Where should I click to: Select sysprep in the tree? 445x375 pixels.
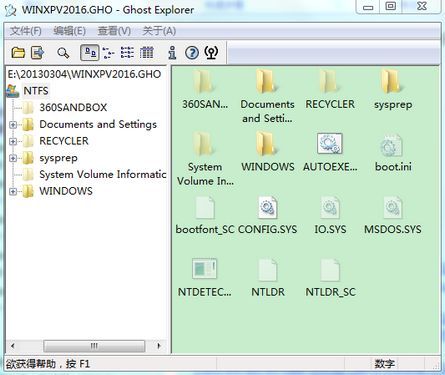coord(58,158)
